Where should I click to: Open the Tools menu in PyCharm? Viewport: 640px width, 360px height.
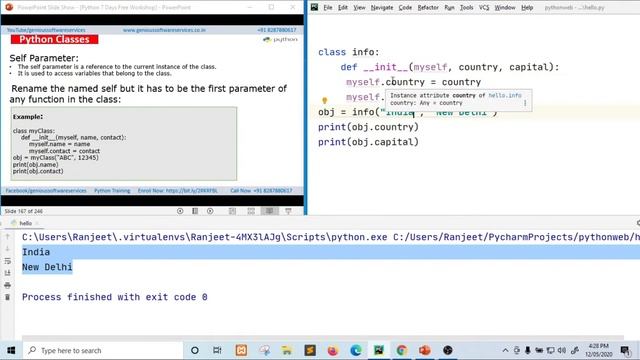tap(467, 7)
